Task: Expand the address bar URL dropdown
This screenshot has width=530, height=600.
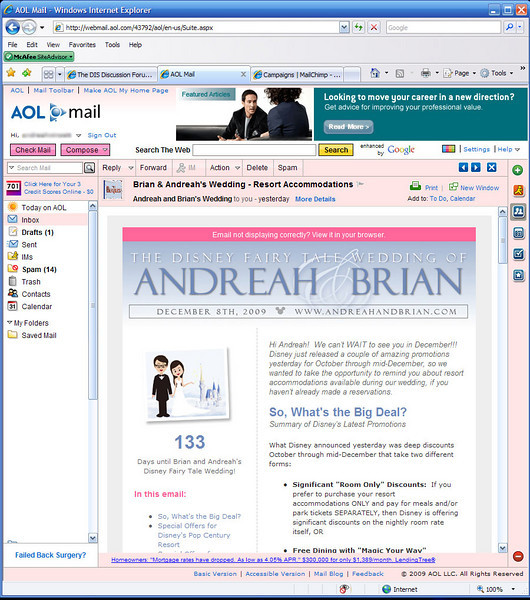Action: [344, 28]
